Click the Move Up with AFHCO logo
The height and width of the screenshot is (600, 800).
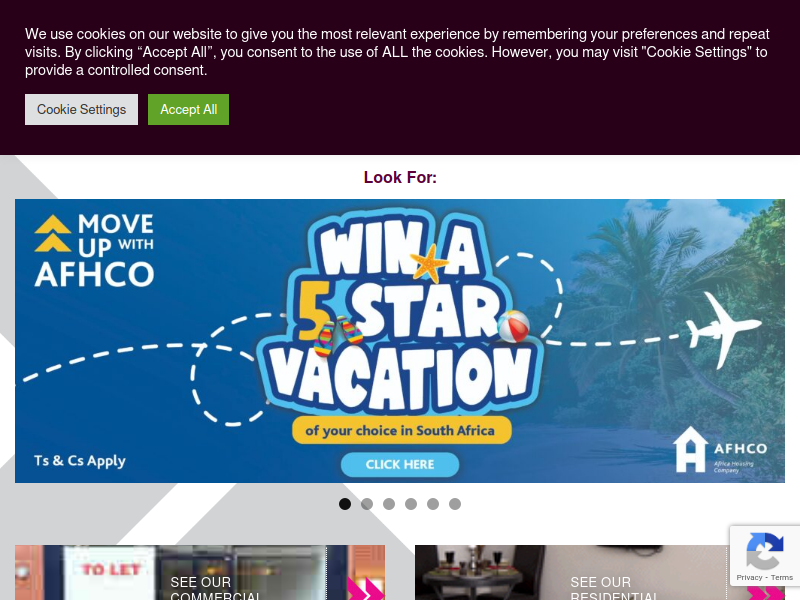pyautogui.click(x=94, y=250)
